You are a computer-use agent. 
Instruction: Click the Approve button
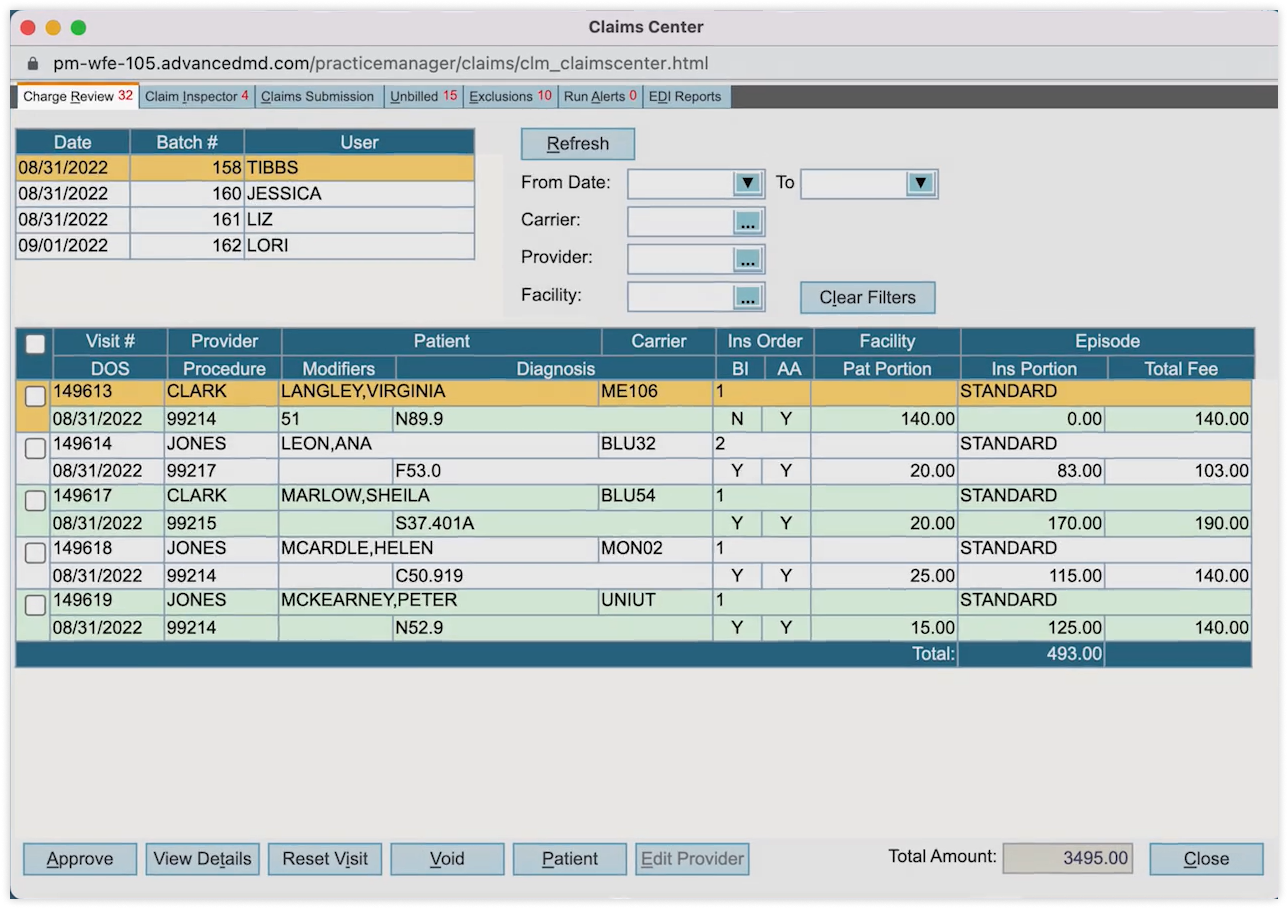[x=80, y=859]
